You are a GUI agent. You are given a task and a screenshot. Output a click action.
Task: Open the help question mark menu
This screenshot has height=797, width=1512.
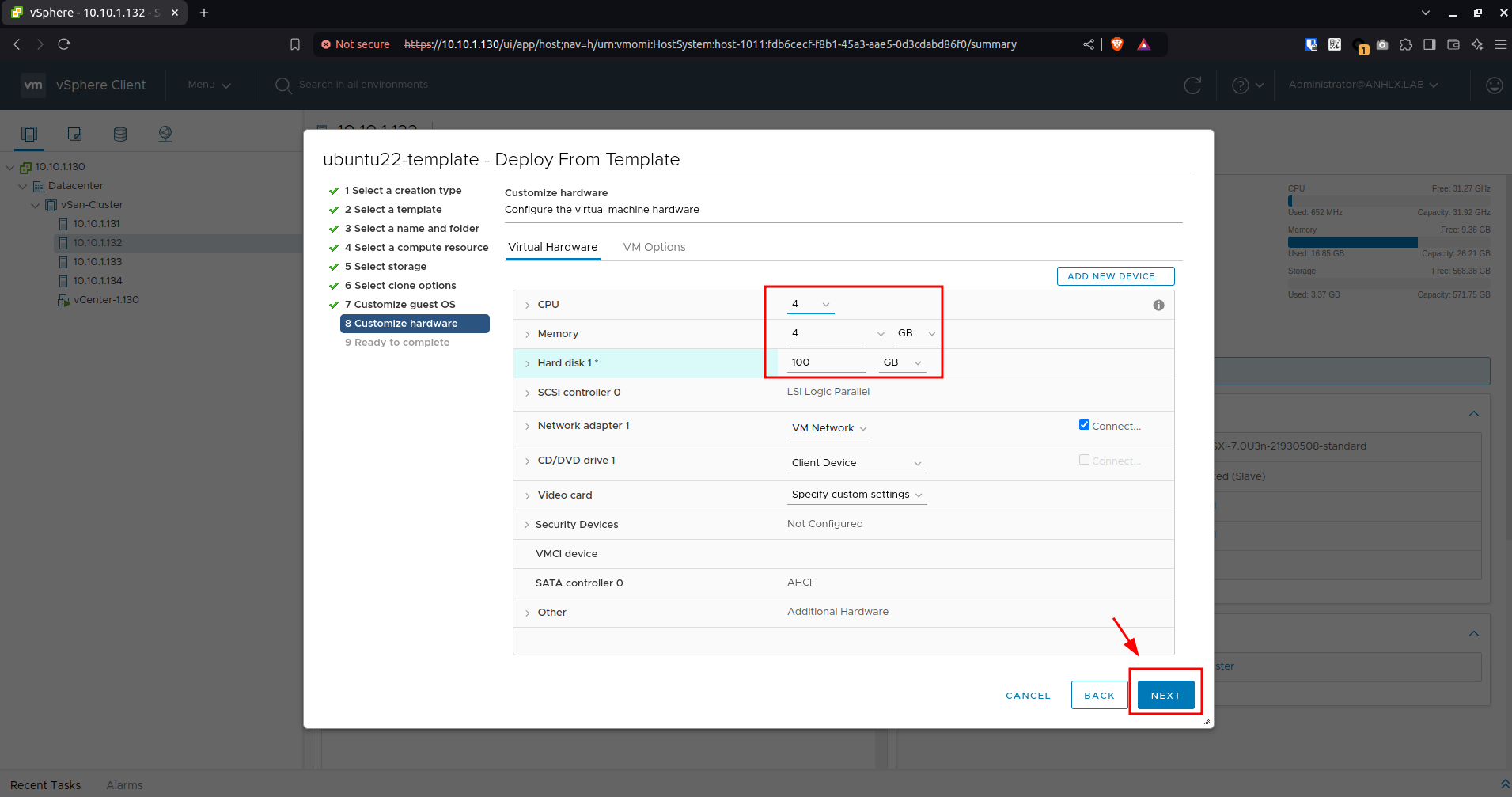pos(1248,85)
